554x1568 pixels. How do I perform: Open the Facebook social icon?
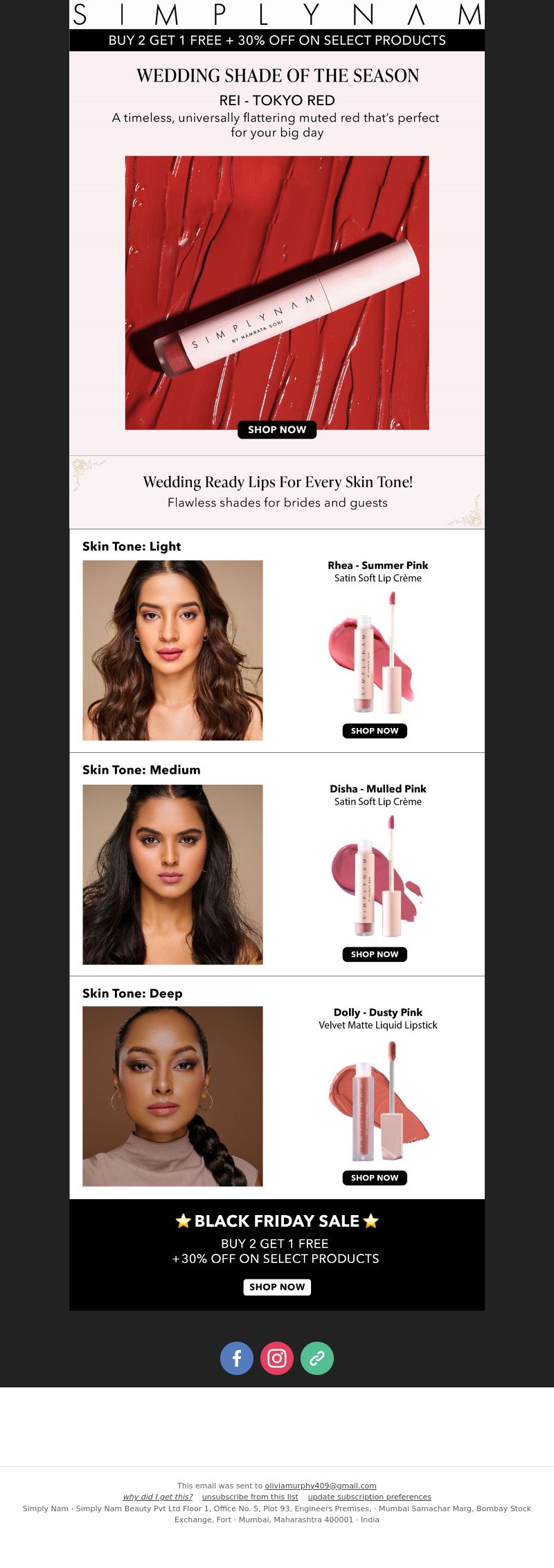coord(237,1358)
